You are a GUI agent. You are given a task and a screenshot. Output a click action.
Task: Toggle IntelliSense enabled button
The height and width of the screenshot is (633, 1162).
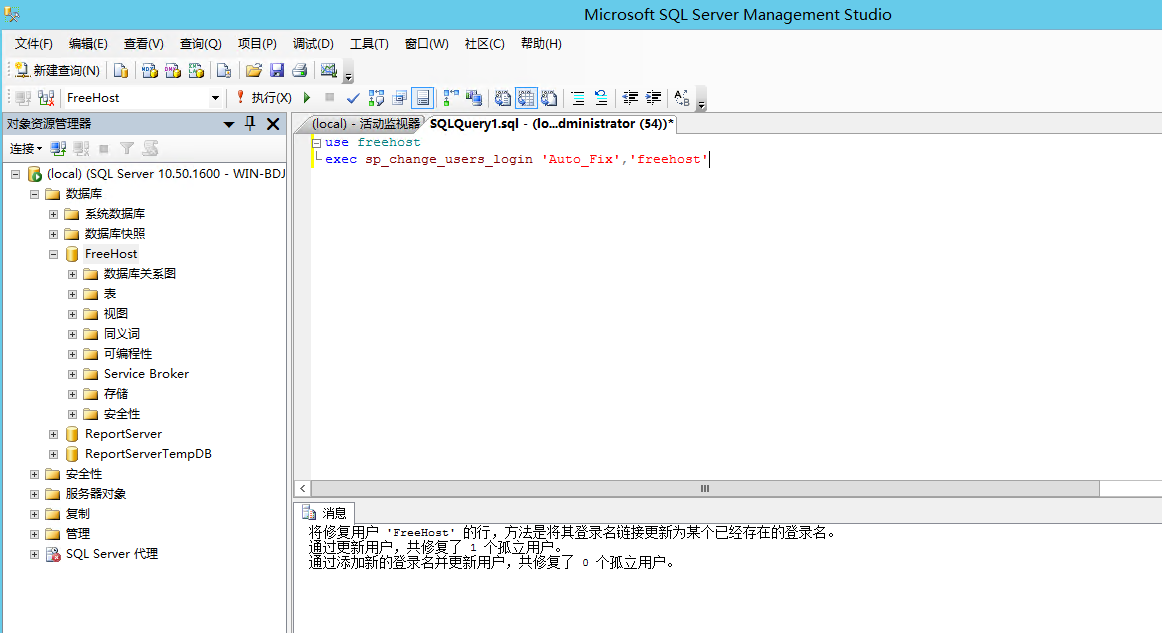click(422, 98)
